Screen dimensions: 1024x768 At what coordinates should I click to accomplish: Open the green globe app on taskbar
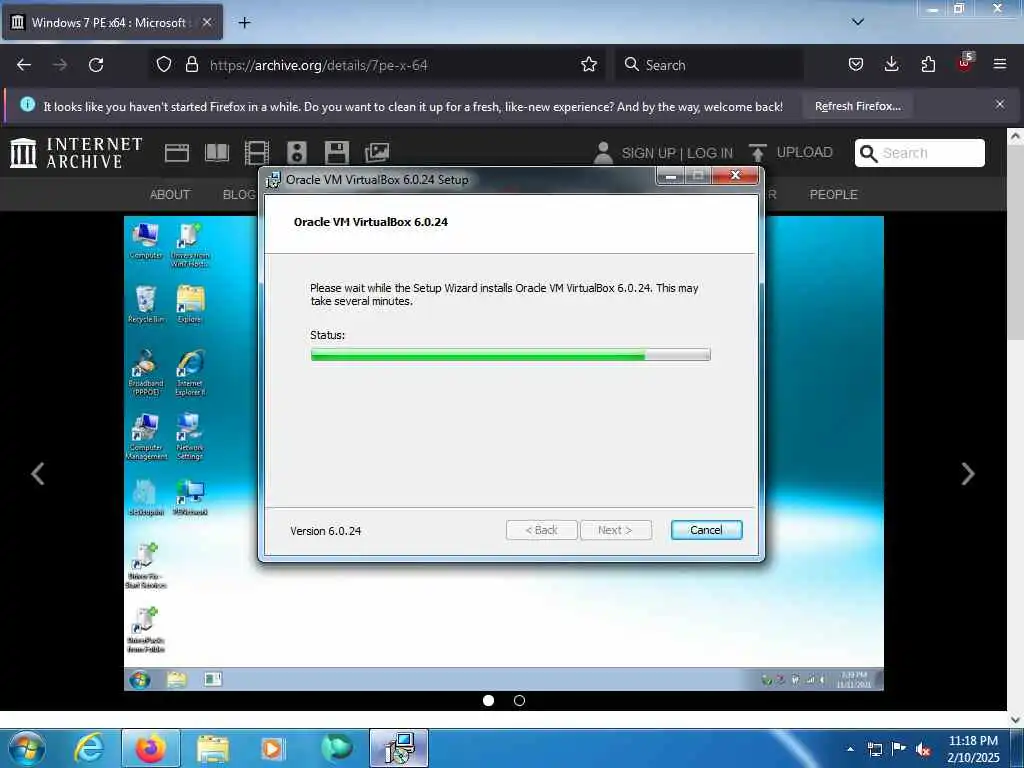point(336,748)
